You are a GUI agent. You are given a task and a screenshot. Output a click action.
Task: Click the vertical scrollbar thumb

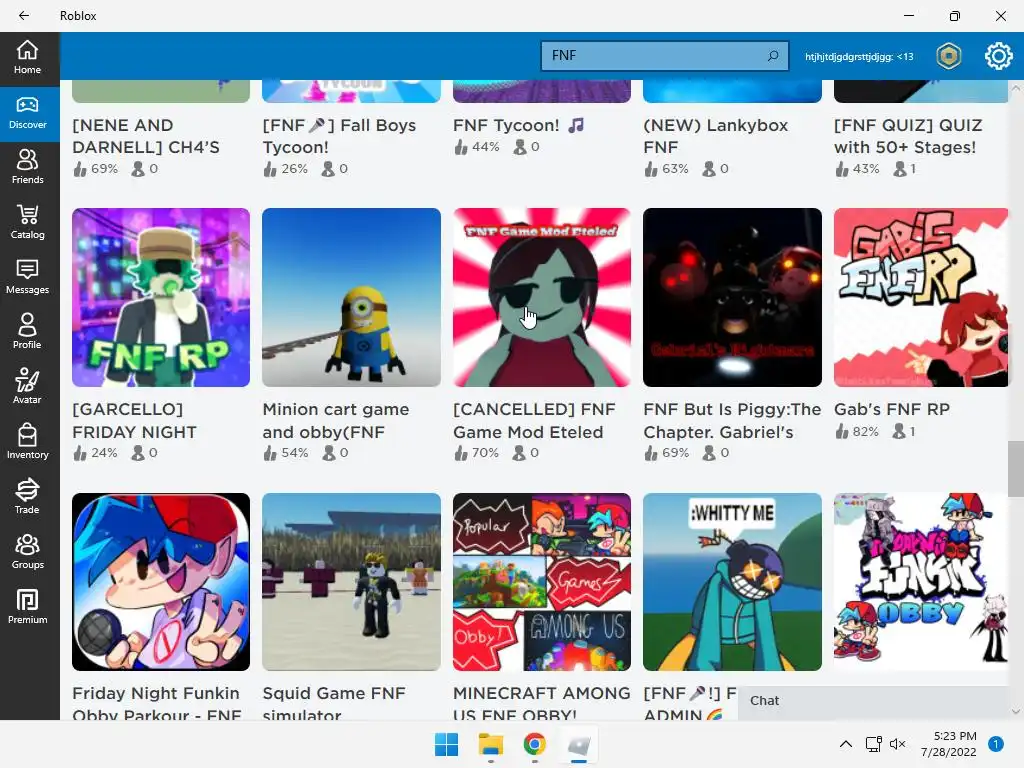click(1016, 469)
